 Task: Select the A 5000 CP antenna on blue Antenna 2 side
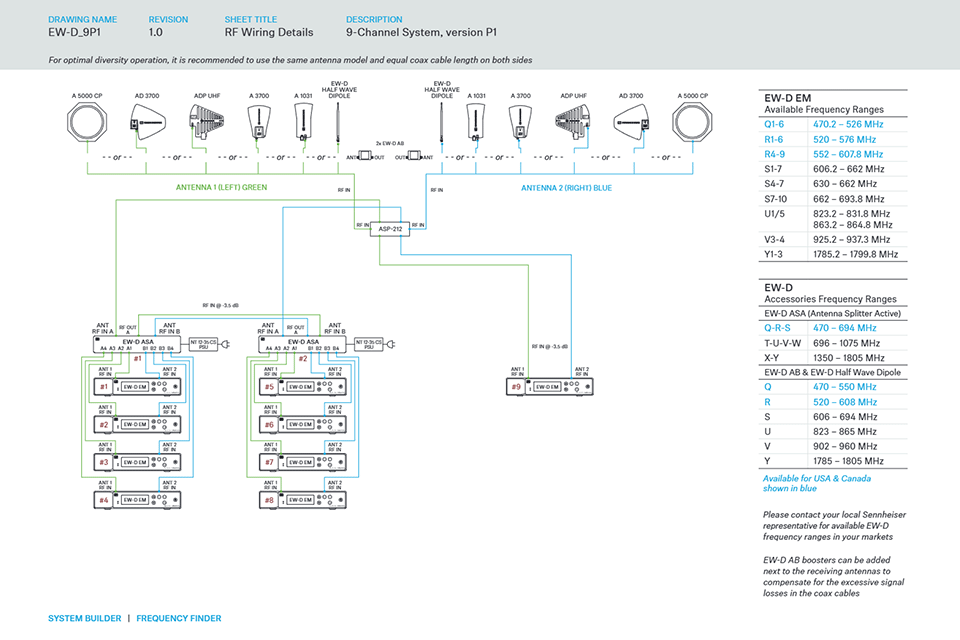coord(692,121)
